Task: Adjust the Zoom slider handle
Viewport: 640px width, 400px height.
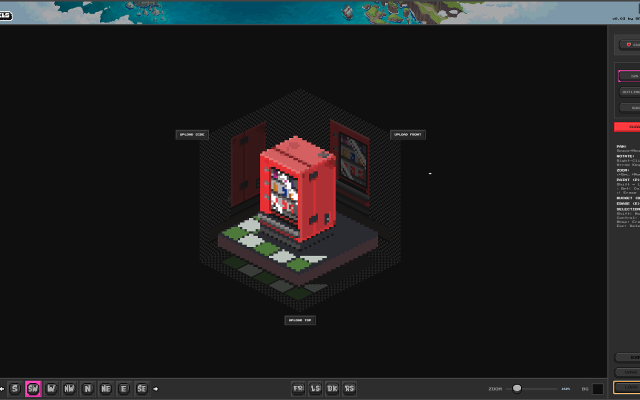Action: 517,389
